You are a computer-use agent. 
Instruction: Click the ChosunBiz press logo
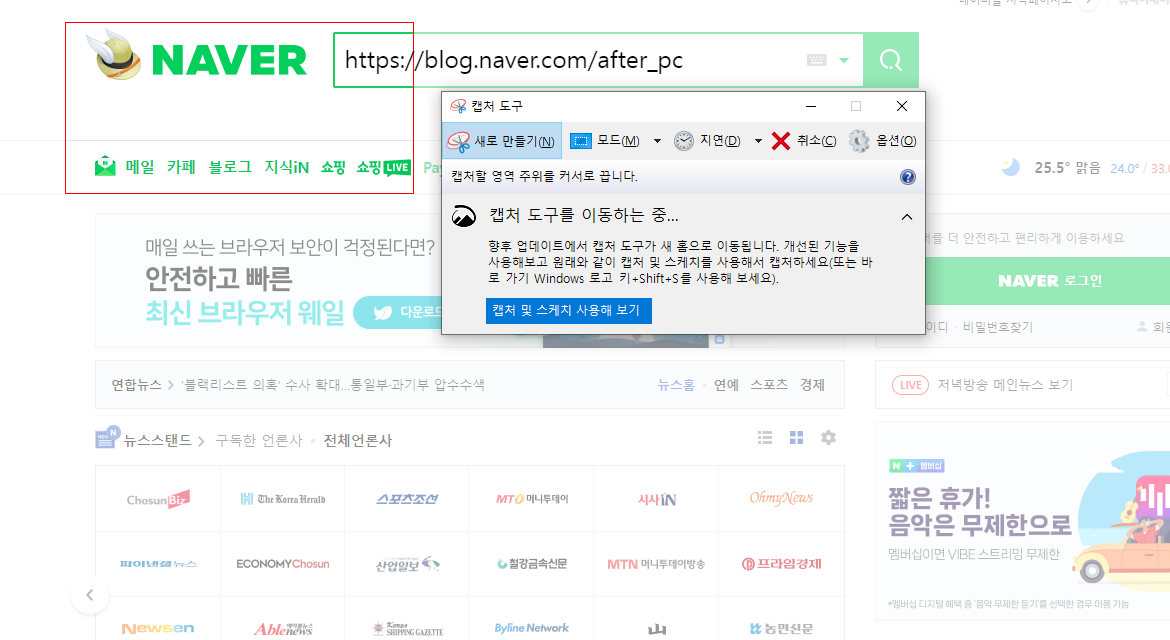[158, 499]
